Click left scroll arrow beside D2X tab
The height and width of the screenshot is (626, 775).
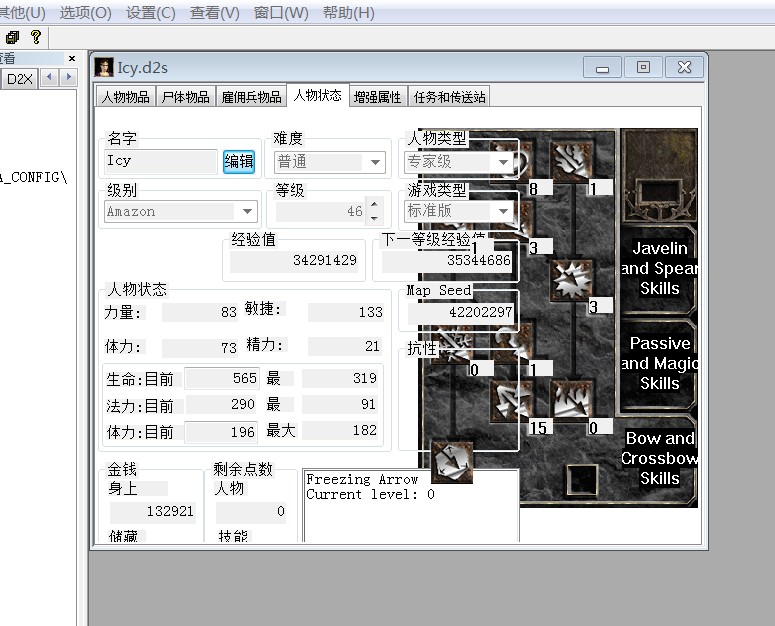(x=49, y=78)
